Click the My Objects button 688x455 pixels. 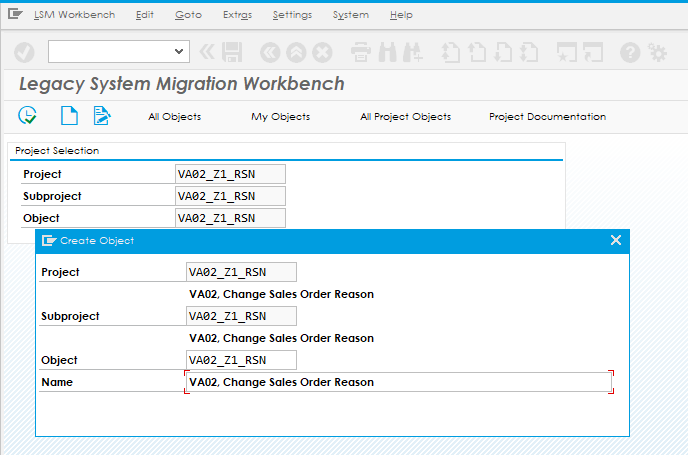click(280, 117)
